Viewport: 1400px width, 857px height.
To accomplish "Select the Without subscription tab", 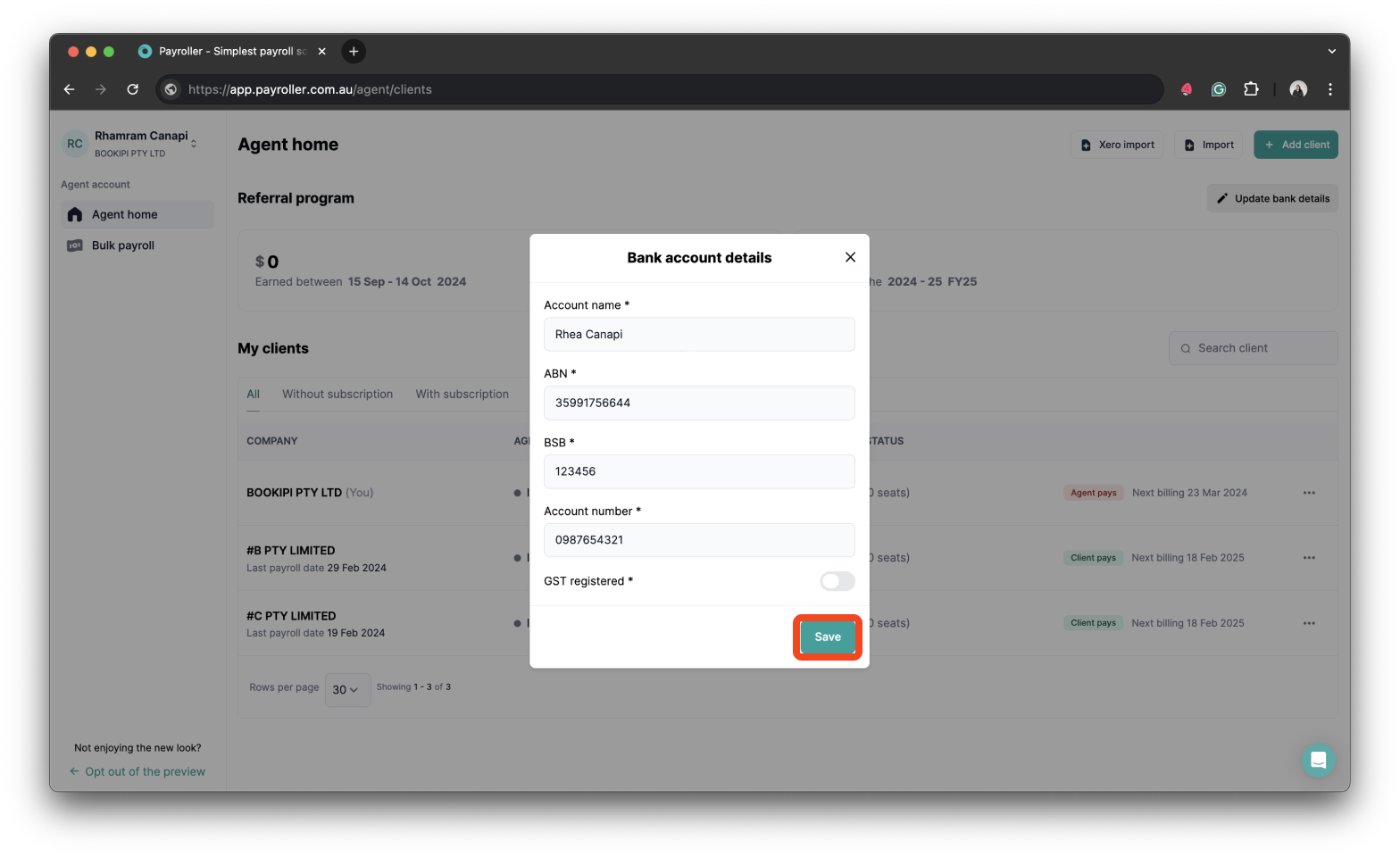I will [337, 395].
